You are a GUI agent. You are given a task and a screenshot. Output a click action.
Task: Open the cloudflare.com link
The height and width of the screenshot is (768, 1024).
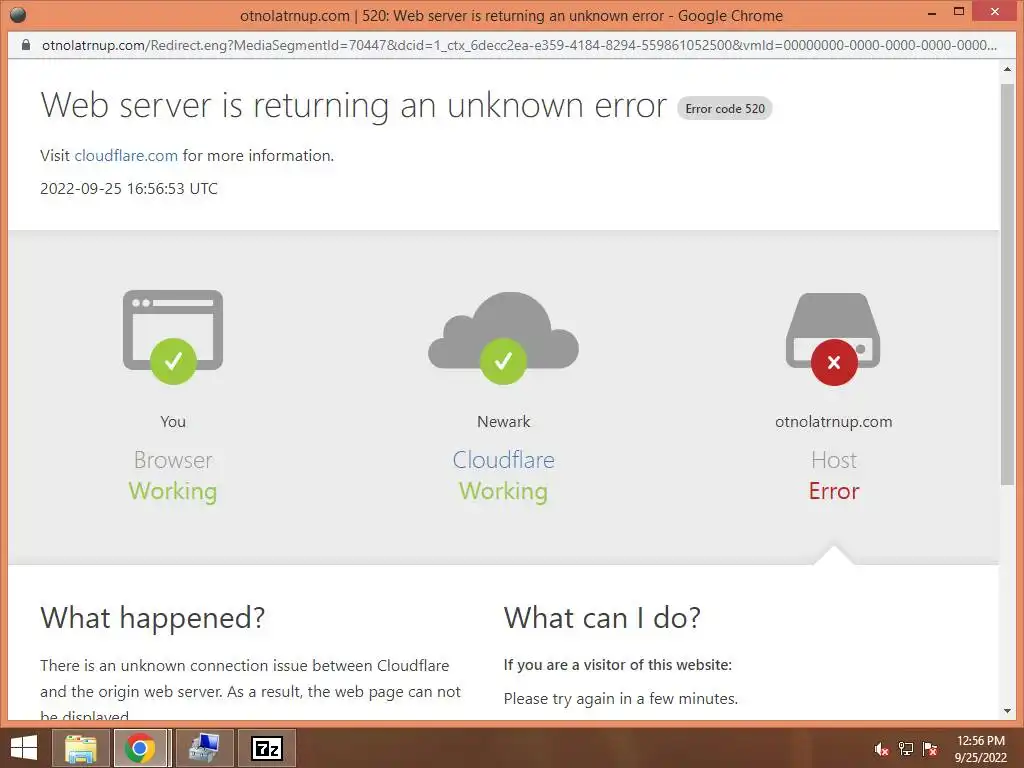[126, 155]
